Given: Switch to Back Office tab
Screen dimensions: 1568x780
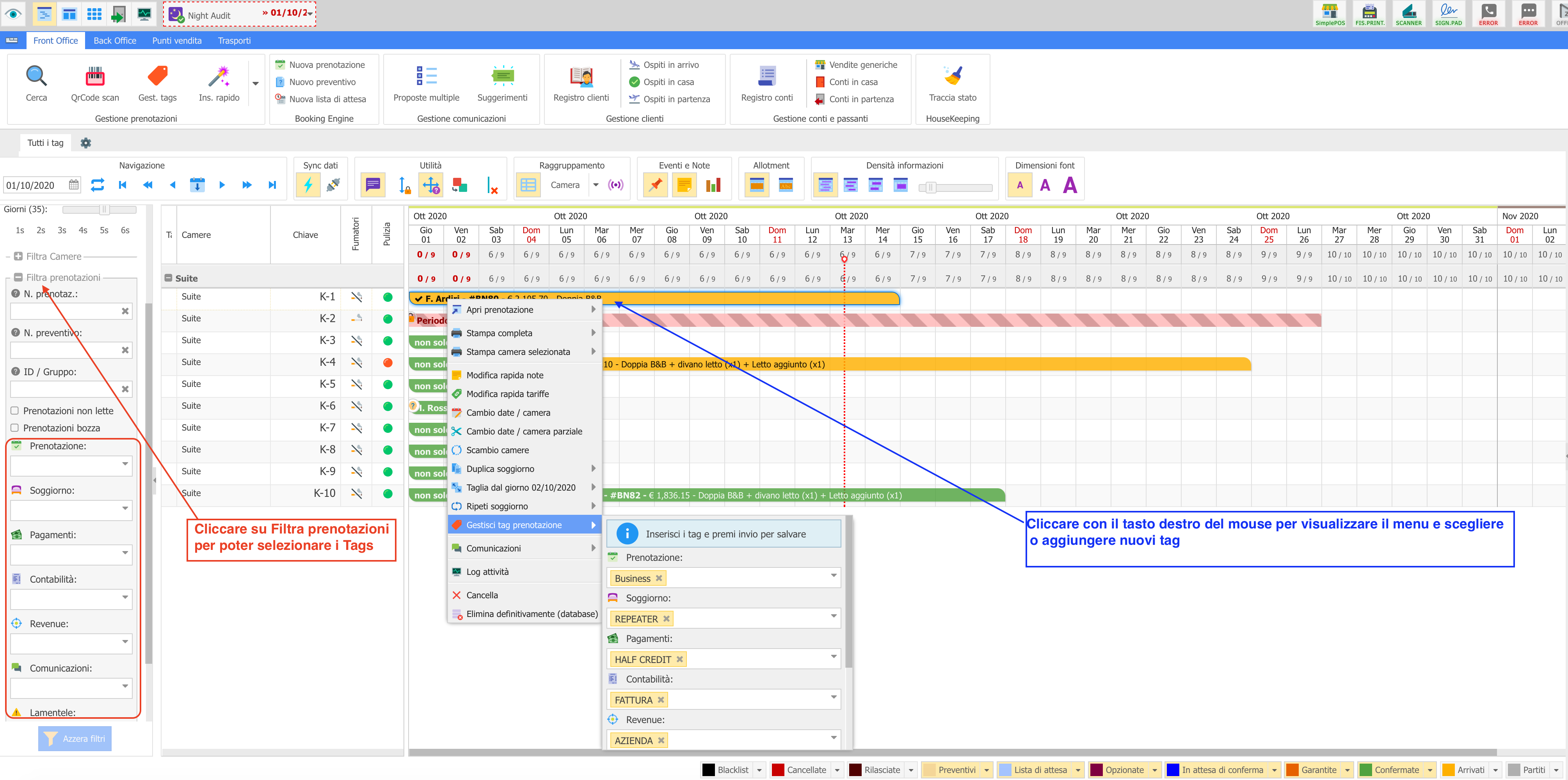Looking at the screenshot, I should pos(114,41).
